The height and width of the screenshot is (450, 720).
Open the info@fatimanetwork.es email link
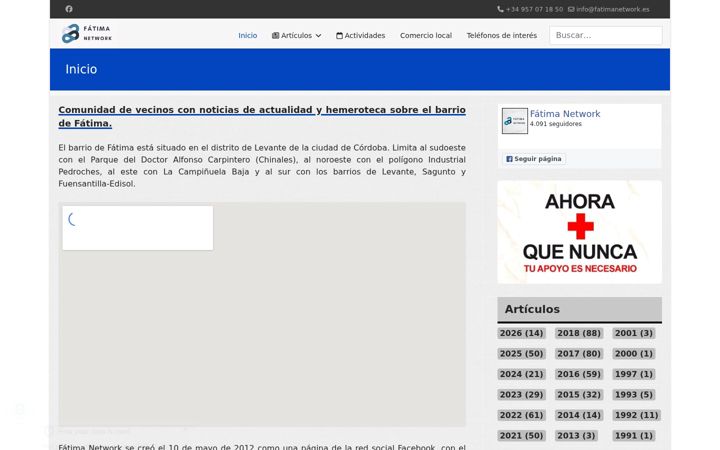613,9
